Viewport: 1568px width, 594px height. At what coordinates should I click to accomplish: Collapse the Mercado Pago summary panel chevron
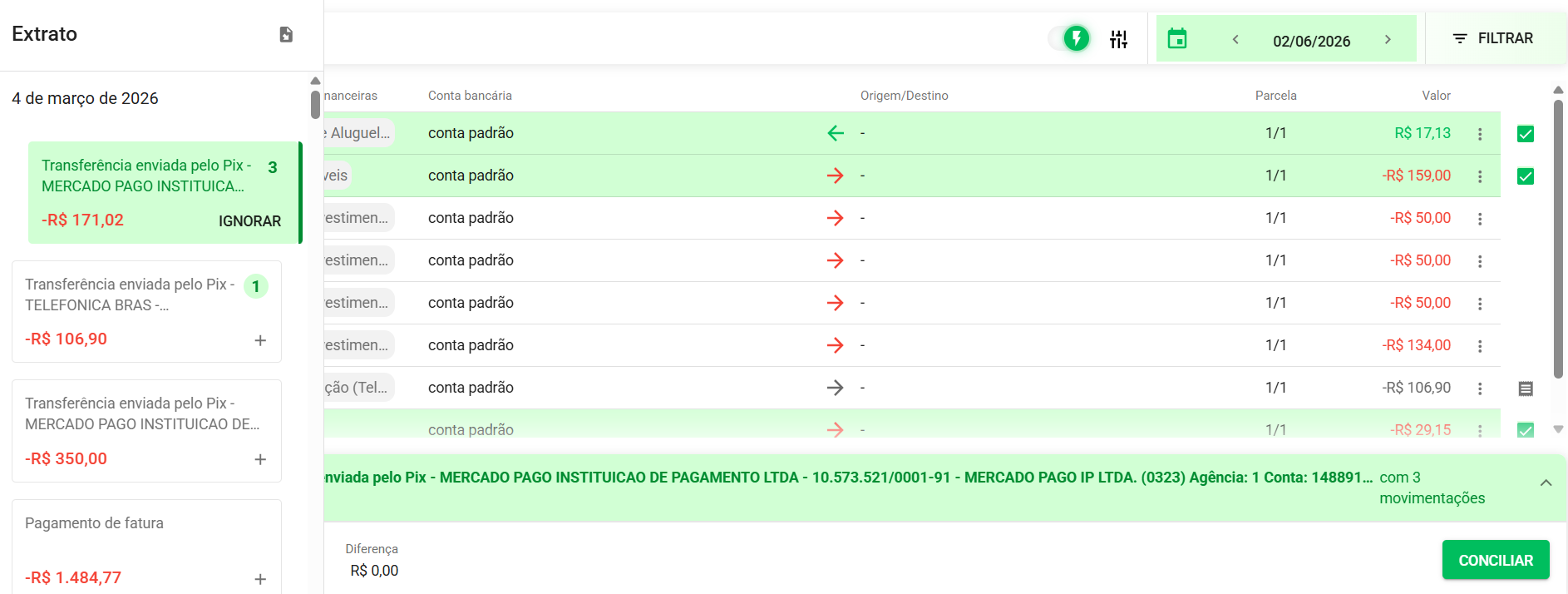click(x=1546, y=483)
